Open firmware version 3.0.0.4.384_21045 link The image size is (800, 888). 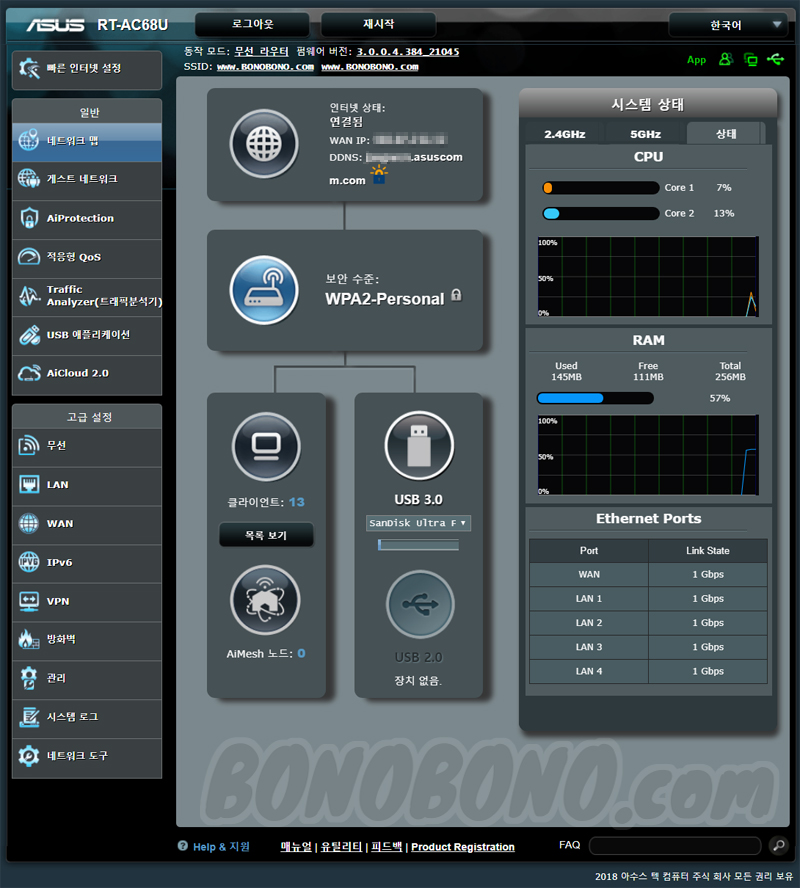(408, 52)
